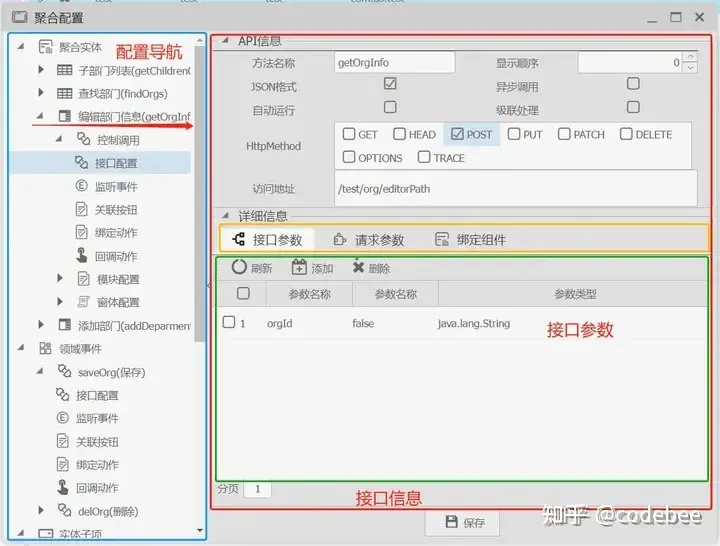
Task: Switch to the 接口参数 tab
Action: pos(267,239)
